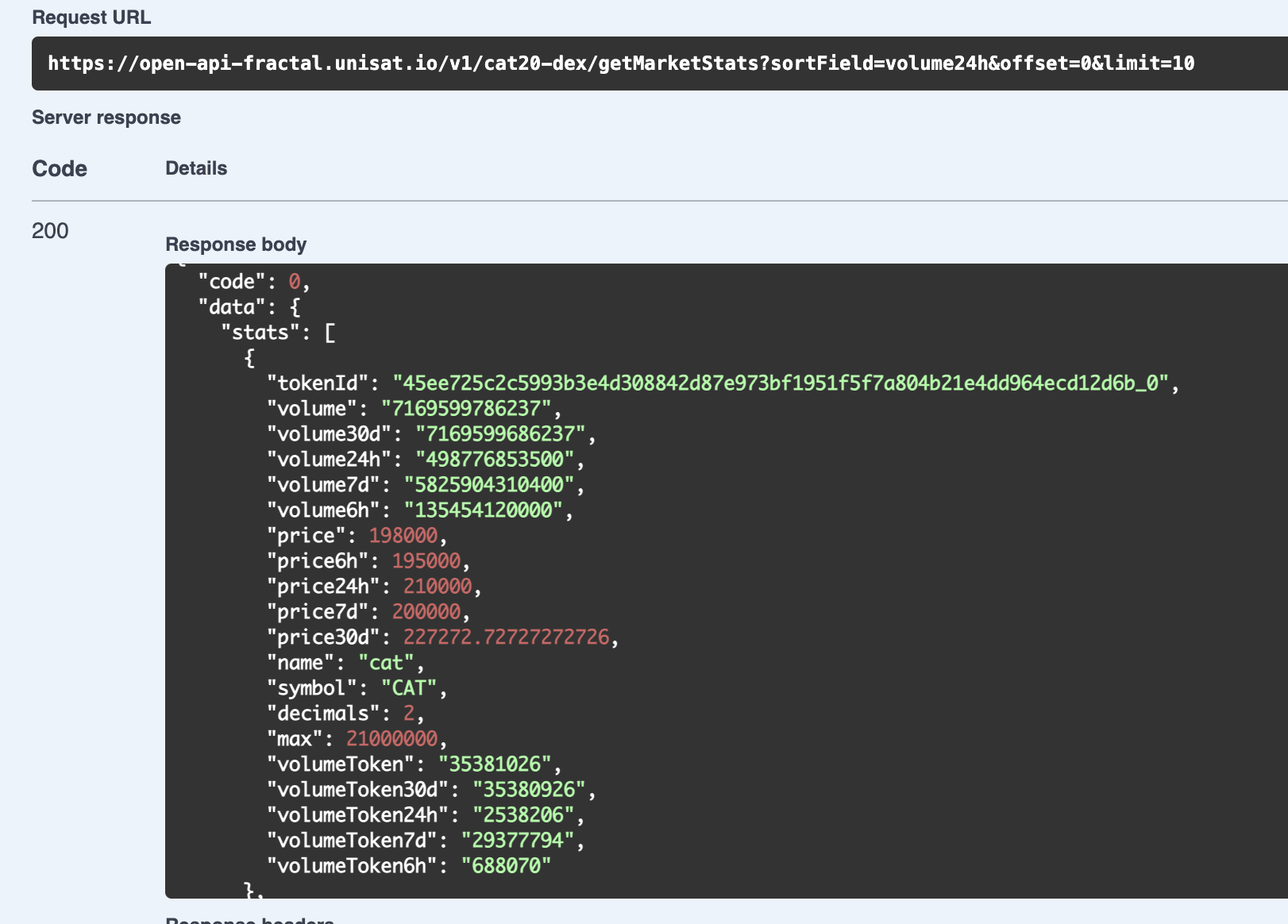Click the "decimals" key in response
The width and height of the screenshot is (1288, 924).
323,714
